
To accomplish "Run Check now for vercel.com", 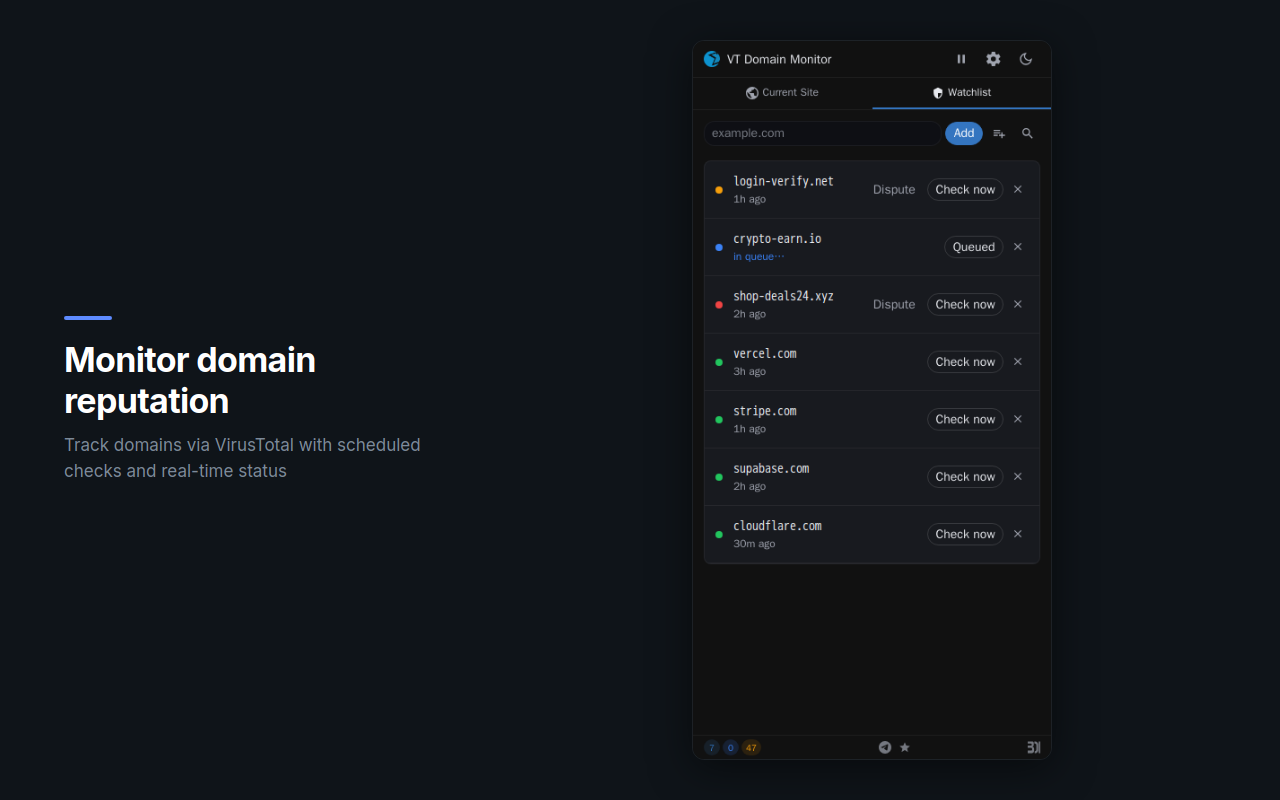I will point(964,361).
